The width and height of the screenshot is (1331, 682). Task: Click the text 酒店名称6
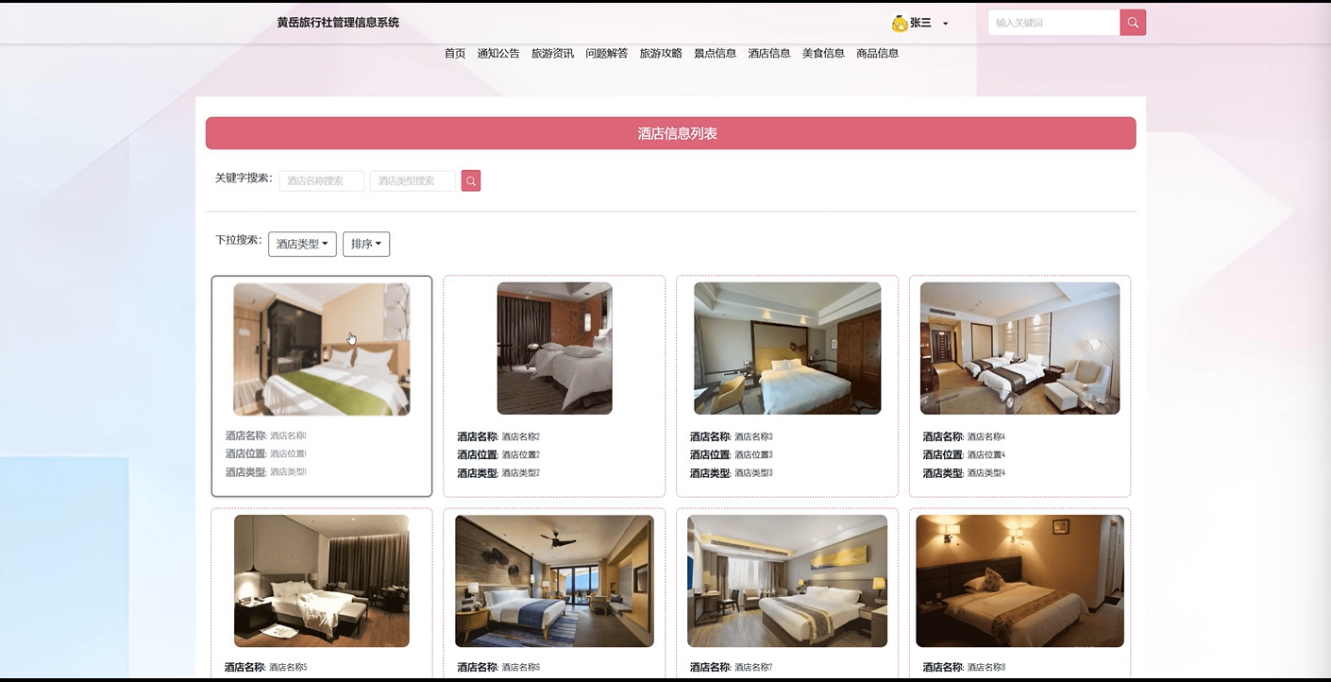[521, 668]
